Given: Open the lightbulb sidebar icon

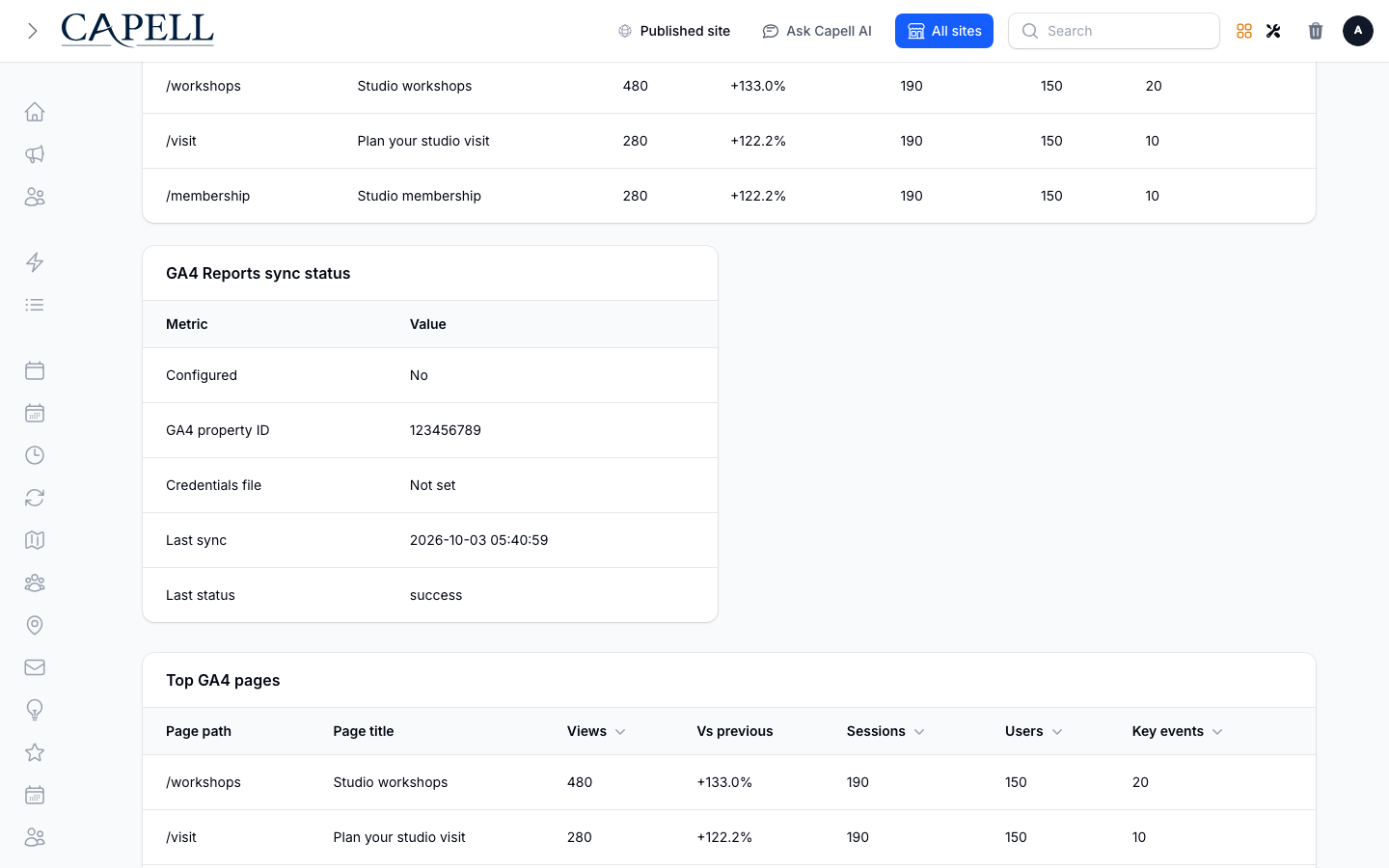Looking at the screenshot, I should click(35, 710).
